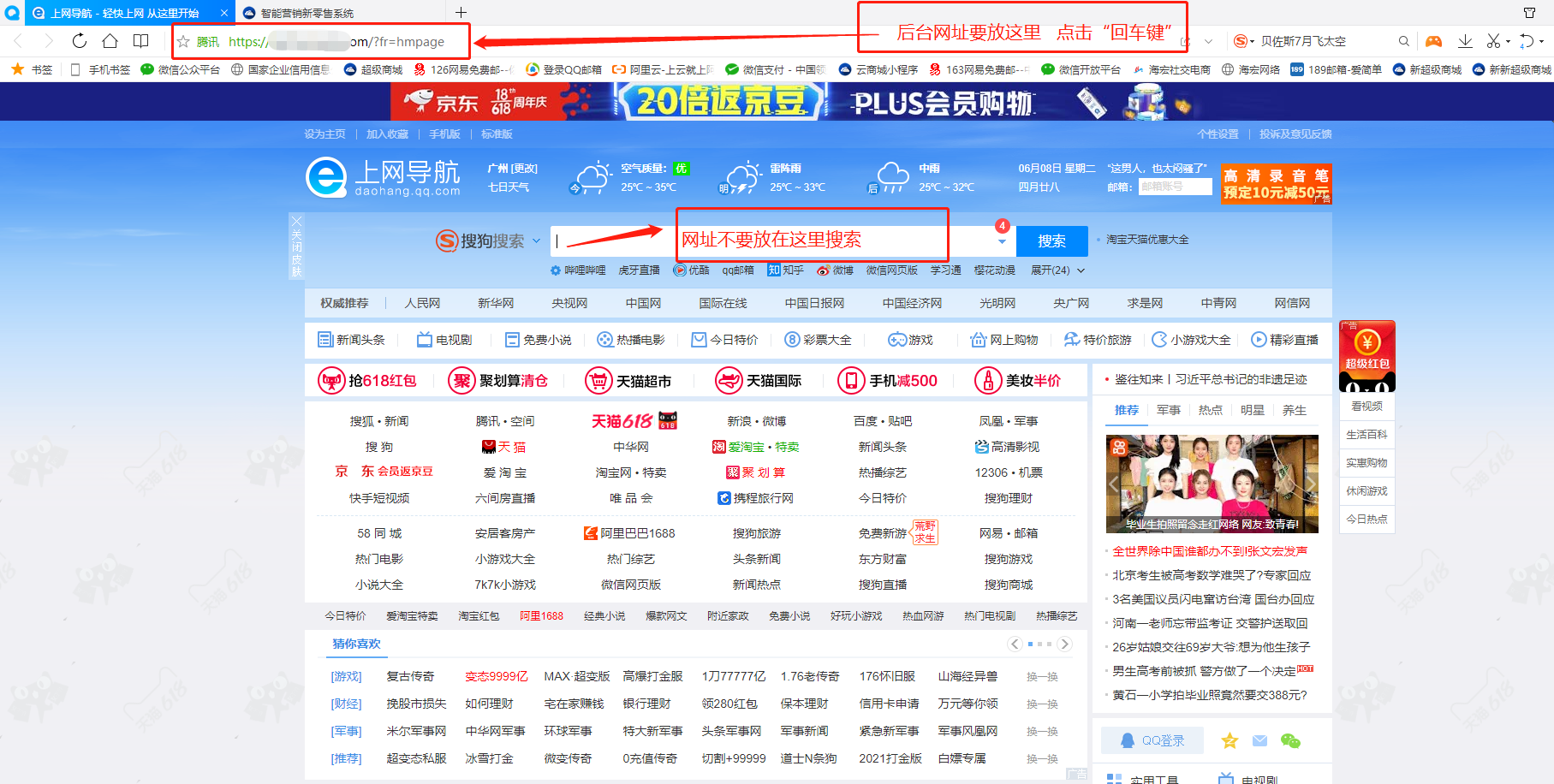
Task: Click headline 全世界除中国谁都办不到!张文宏发声
Action: (1210, 551)
